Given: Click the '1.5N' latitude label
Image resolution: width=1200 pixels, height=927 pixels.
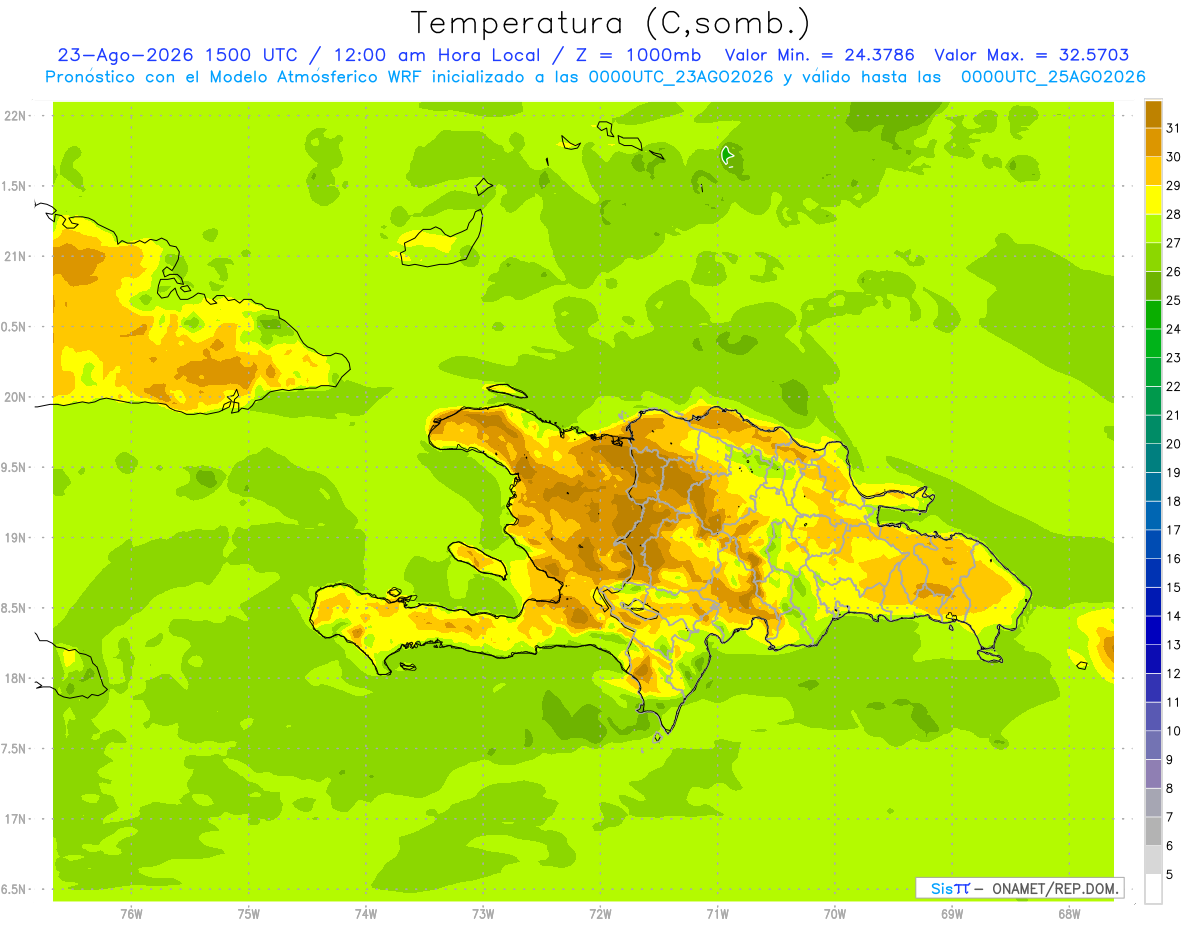Looking at the screenshot, I should tap(15, 186).
